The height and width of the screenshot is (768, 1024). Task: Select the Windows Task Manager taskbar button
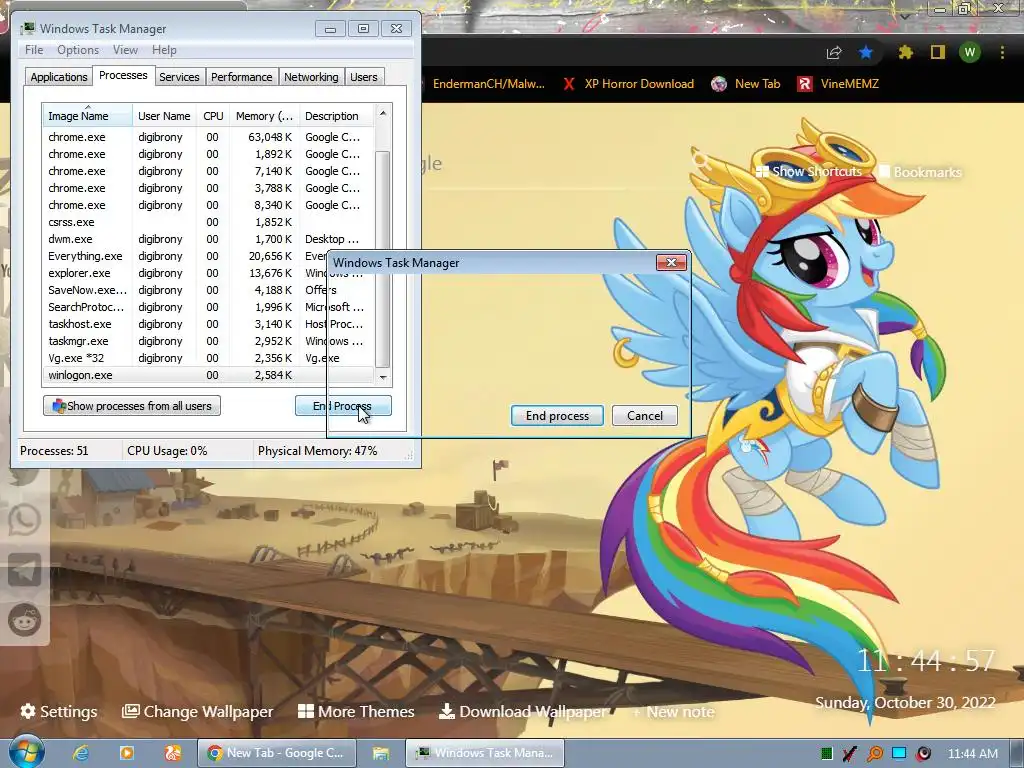(485, 753)
